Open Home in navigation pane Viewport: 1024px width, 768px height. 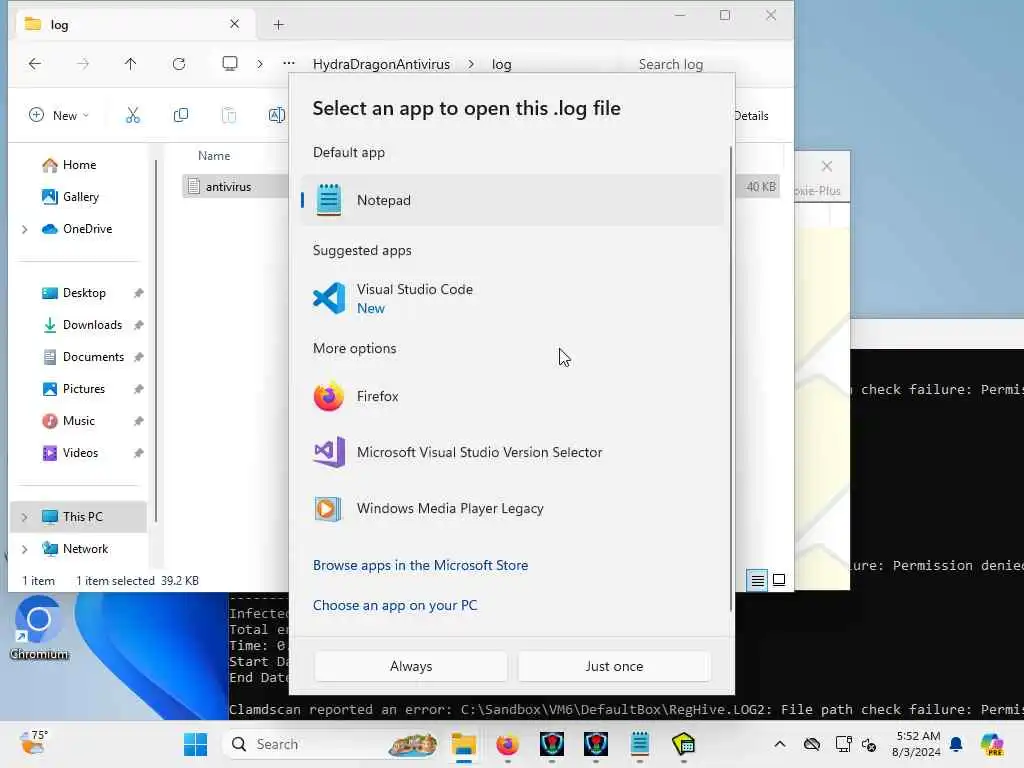point(79,165)
